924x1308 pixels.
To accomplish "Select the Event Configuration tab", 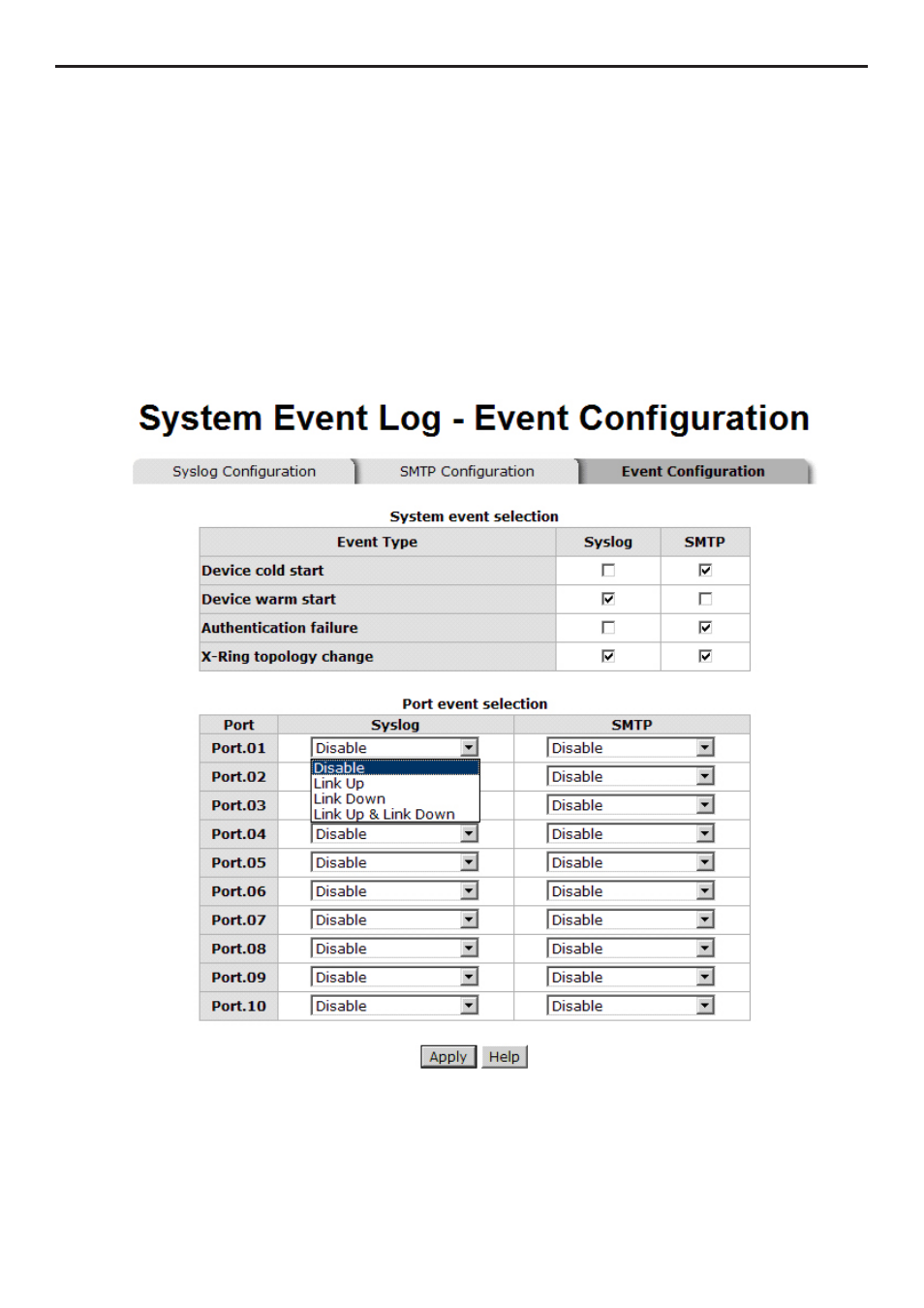I will [x=693, y=471].
